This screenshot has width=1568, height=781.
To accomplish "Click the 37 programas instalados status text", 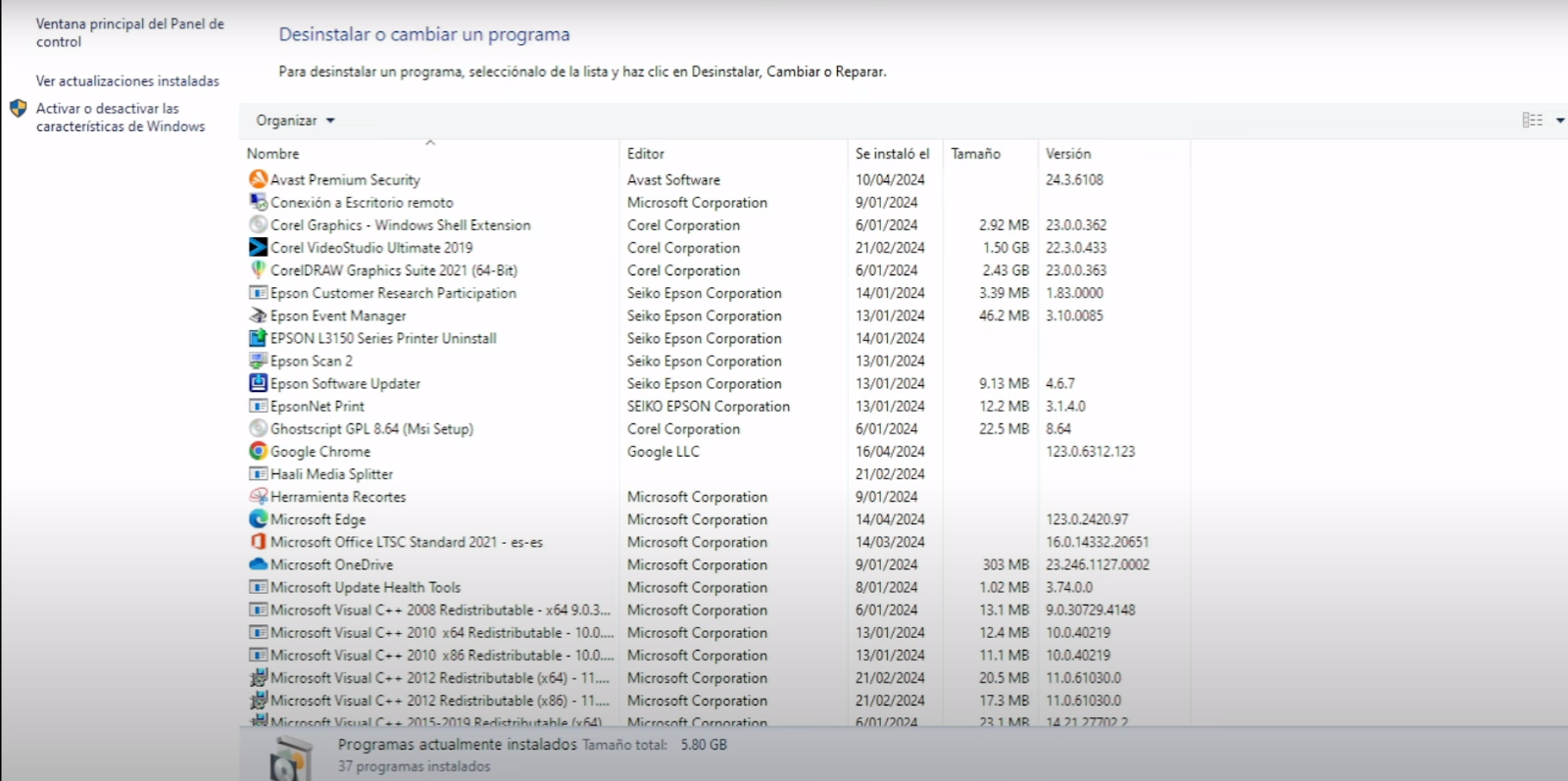I will click(414, 766).
